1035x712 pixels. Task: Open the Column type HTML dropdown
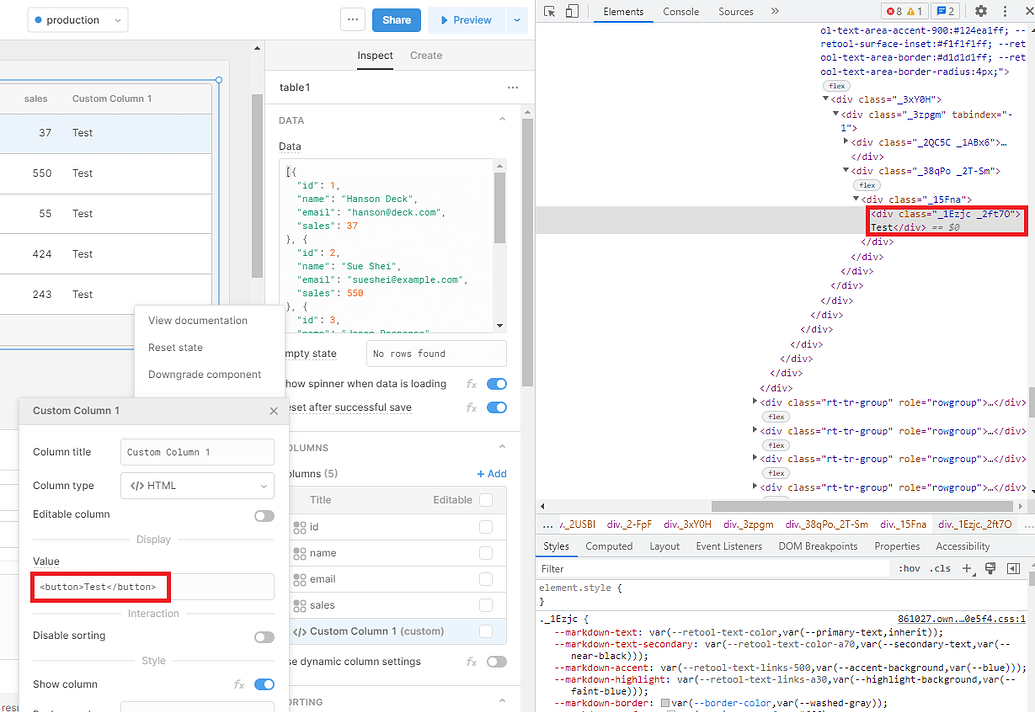tap(197, 485)
